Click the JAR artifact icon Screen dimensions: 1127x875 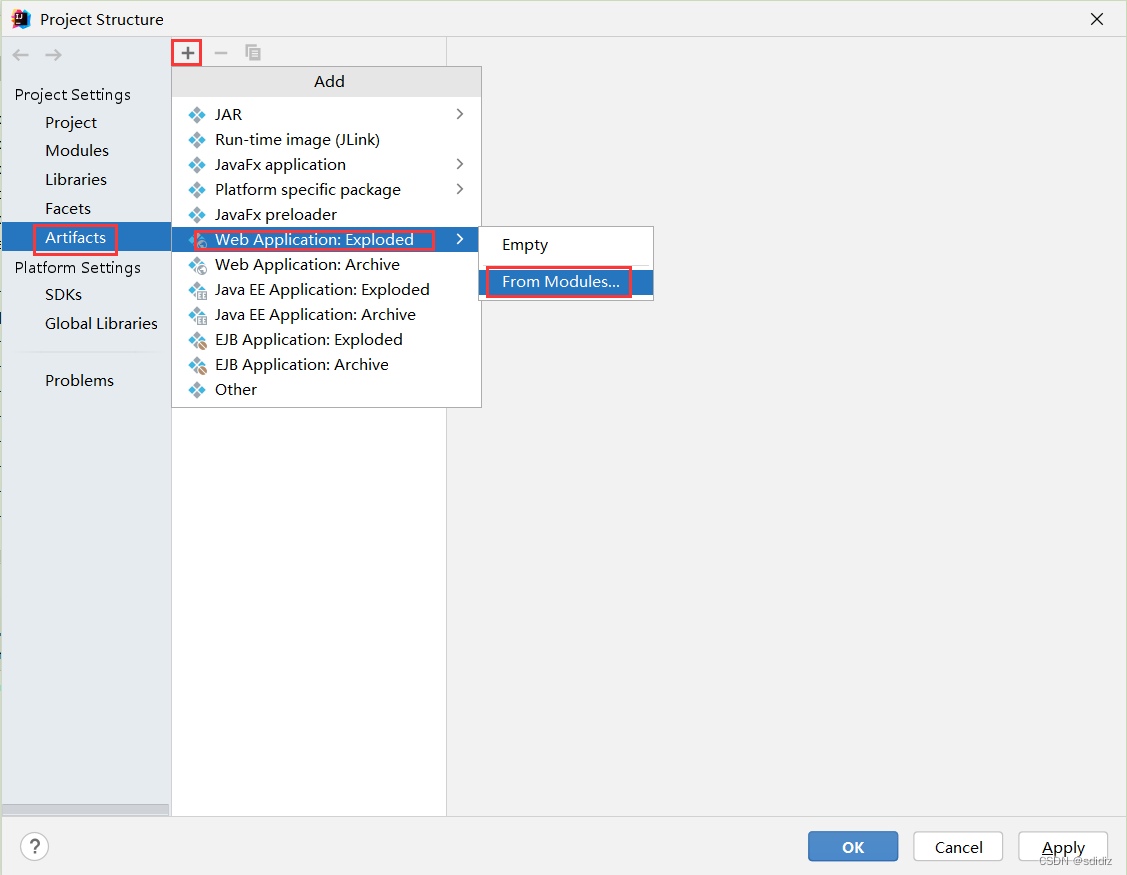[197, 114]
